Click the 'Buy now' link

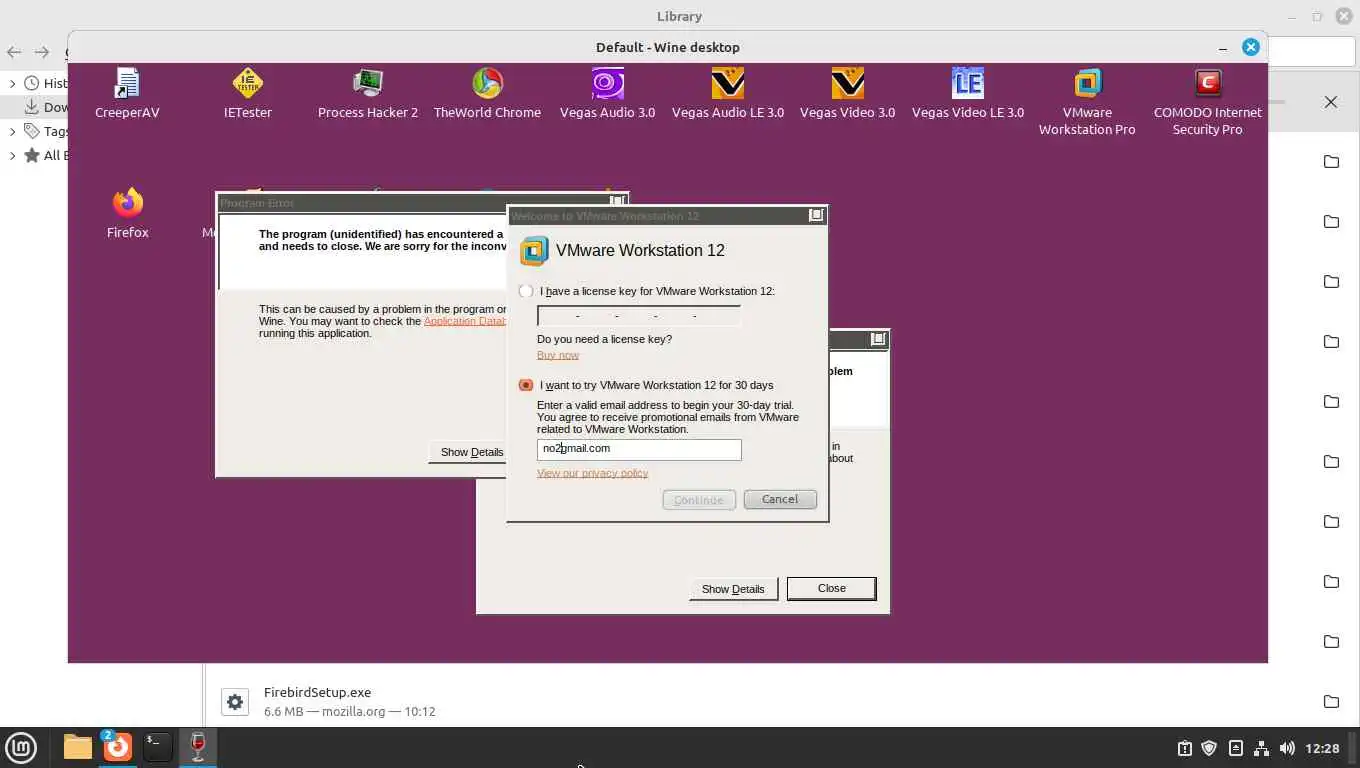(x=558, y=355)
